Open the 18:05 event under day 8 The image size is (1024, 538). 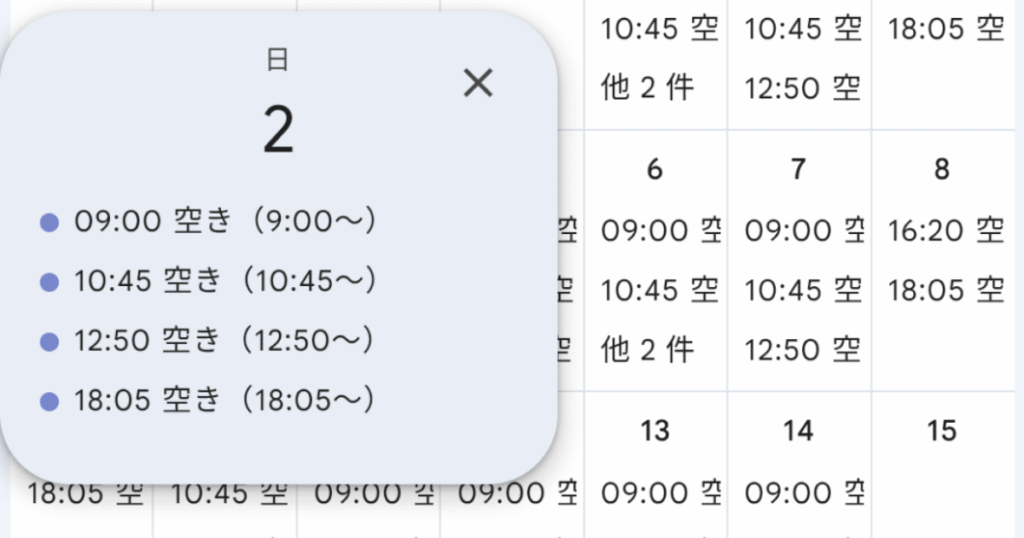click(x=946, y=290)
